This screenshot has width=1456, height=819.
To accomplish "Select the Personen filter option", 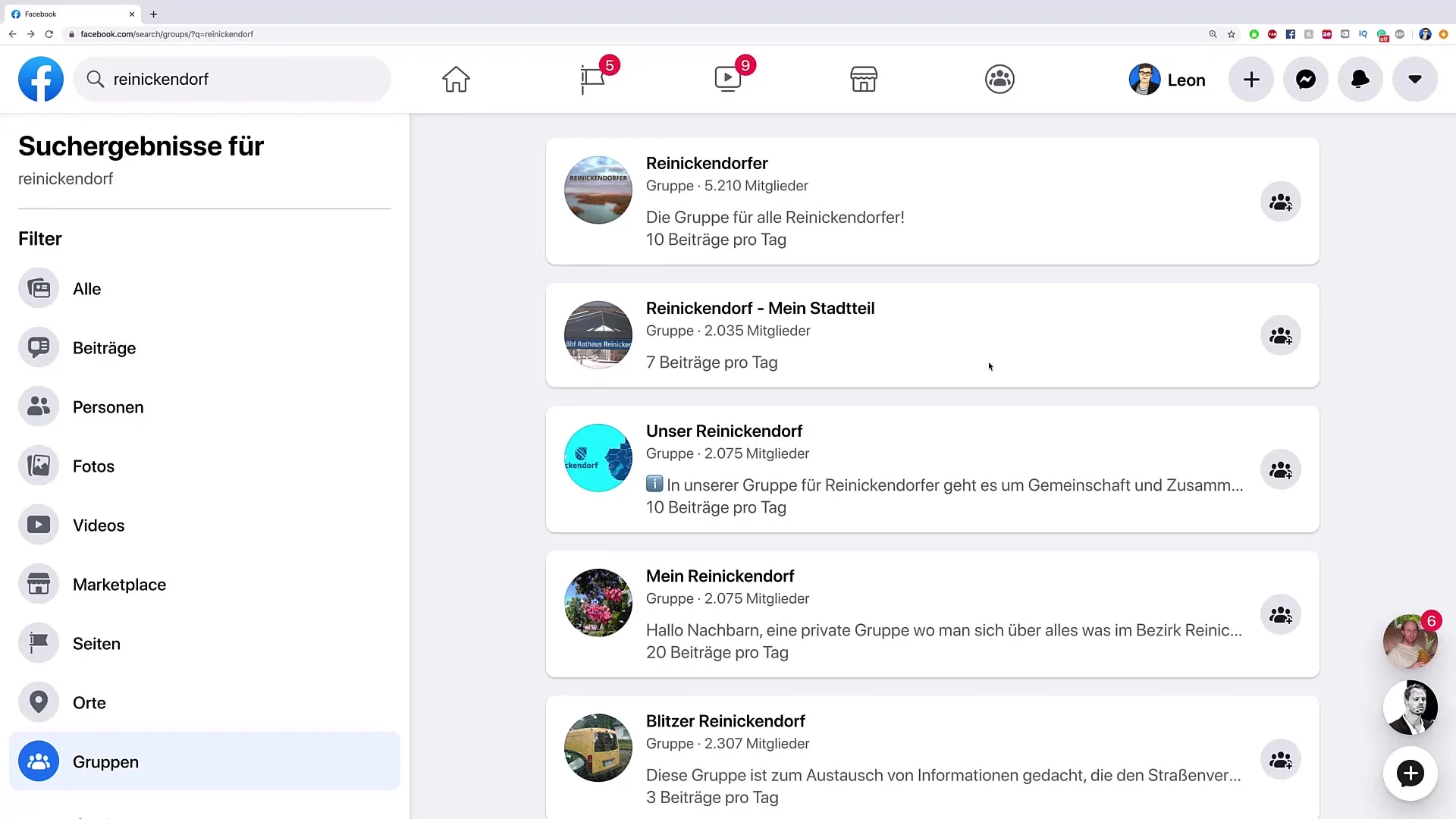I will pos(108,407).
